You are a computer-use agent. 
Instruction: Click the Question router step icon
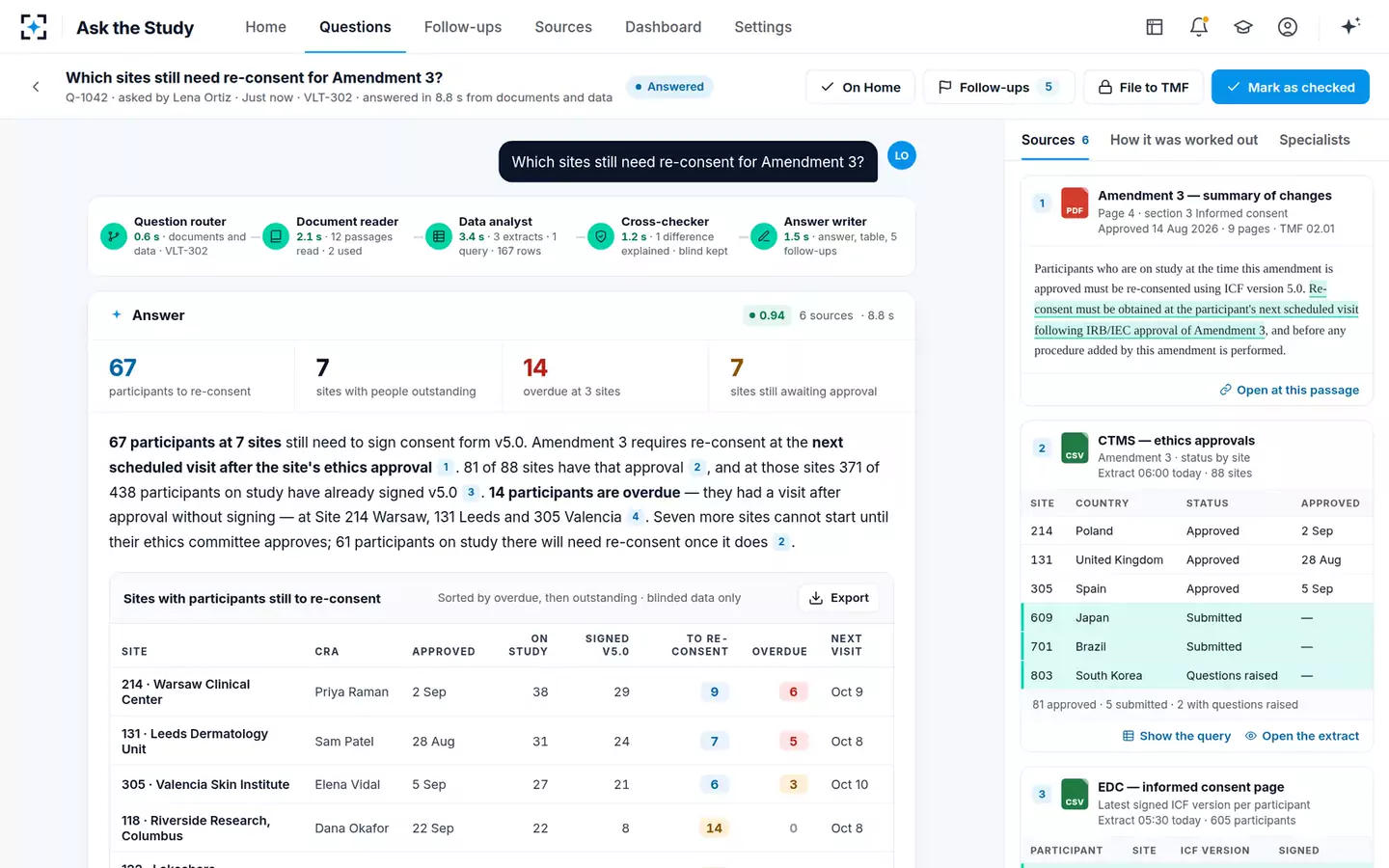click(114, 236)
